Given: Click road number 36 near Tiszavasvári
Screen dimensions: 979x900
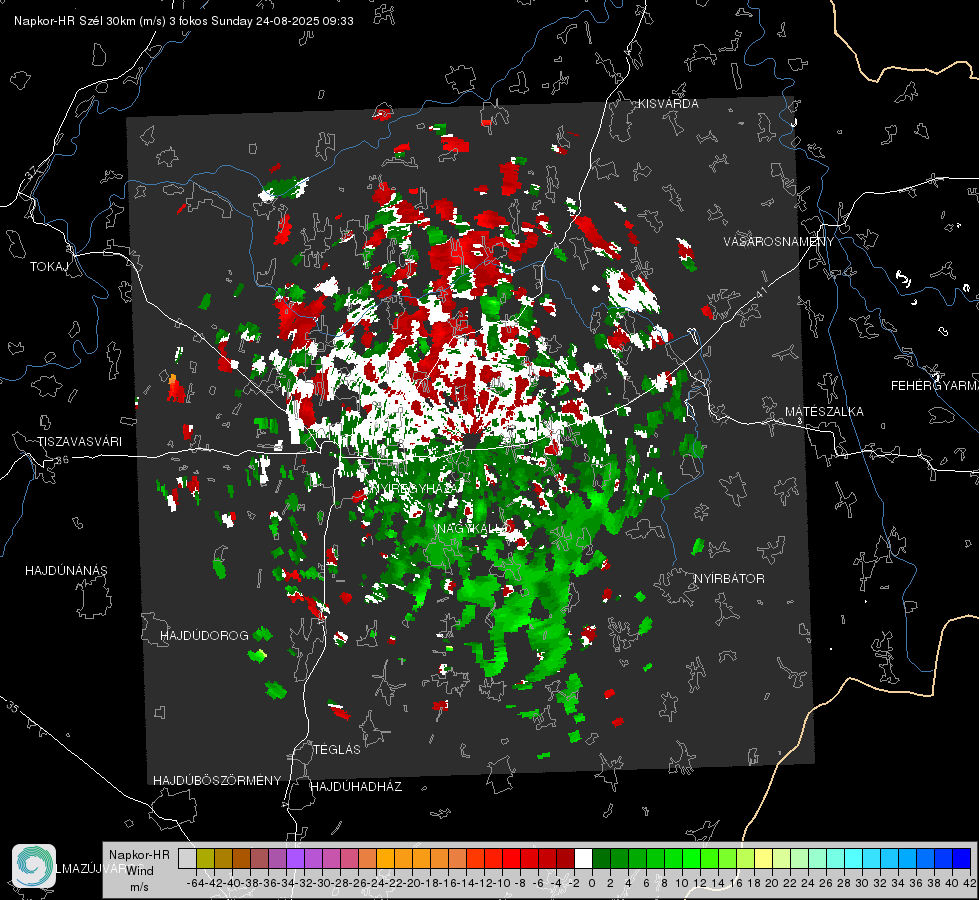Looking at the screenshot, I should (62, 460).
